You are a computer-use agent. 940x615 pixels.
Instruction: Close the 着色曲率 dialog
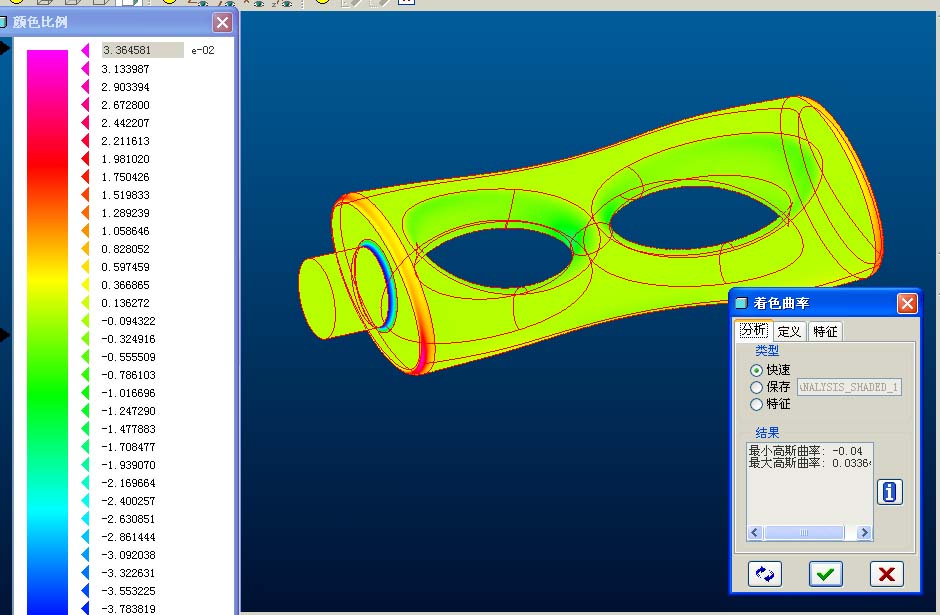(907, 303)
